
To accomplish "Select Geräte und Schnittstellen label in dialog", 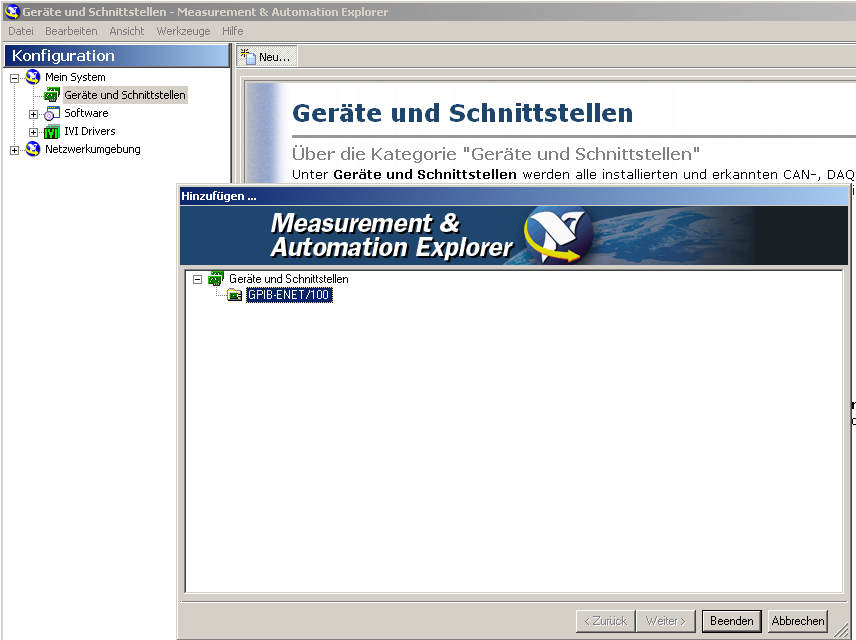I will tap(289, 278).
